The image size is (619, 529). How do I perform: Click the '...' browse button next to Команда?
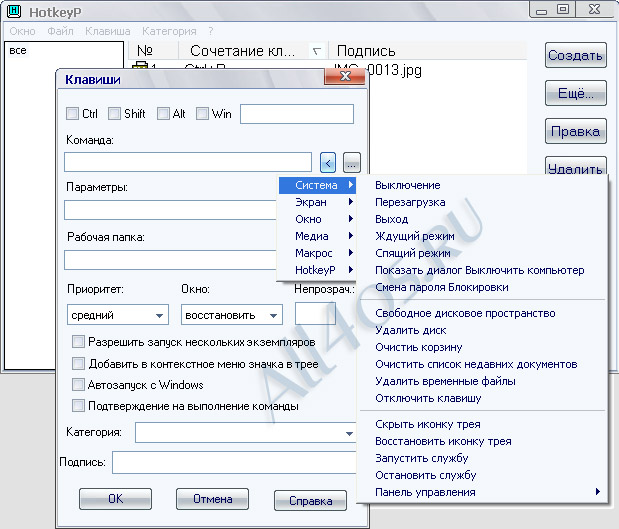[x=351, y=162]
